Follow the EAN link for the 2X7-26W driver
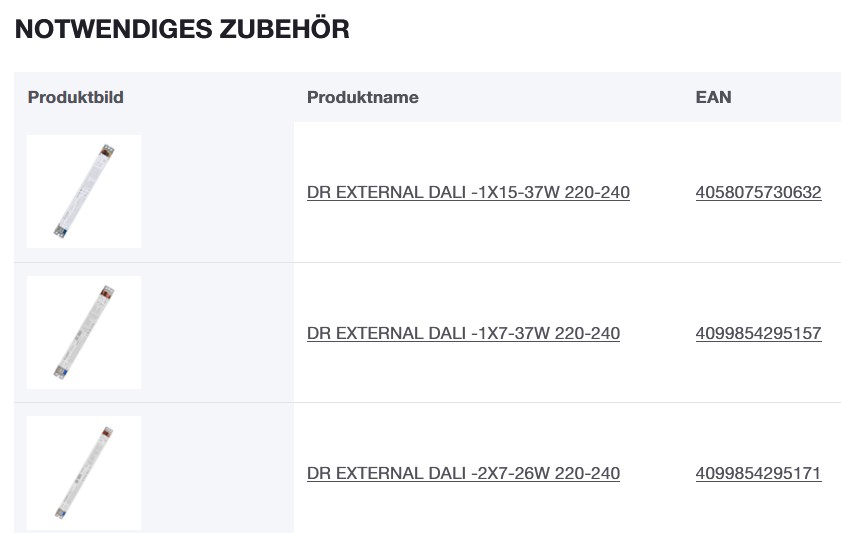 pyautogui.click(x=758, y=473)
